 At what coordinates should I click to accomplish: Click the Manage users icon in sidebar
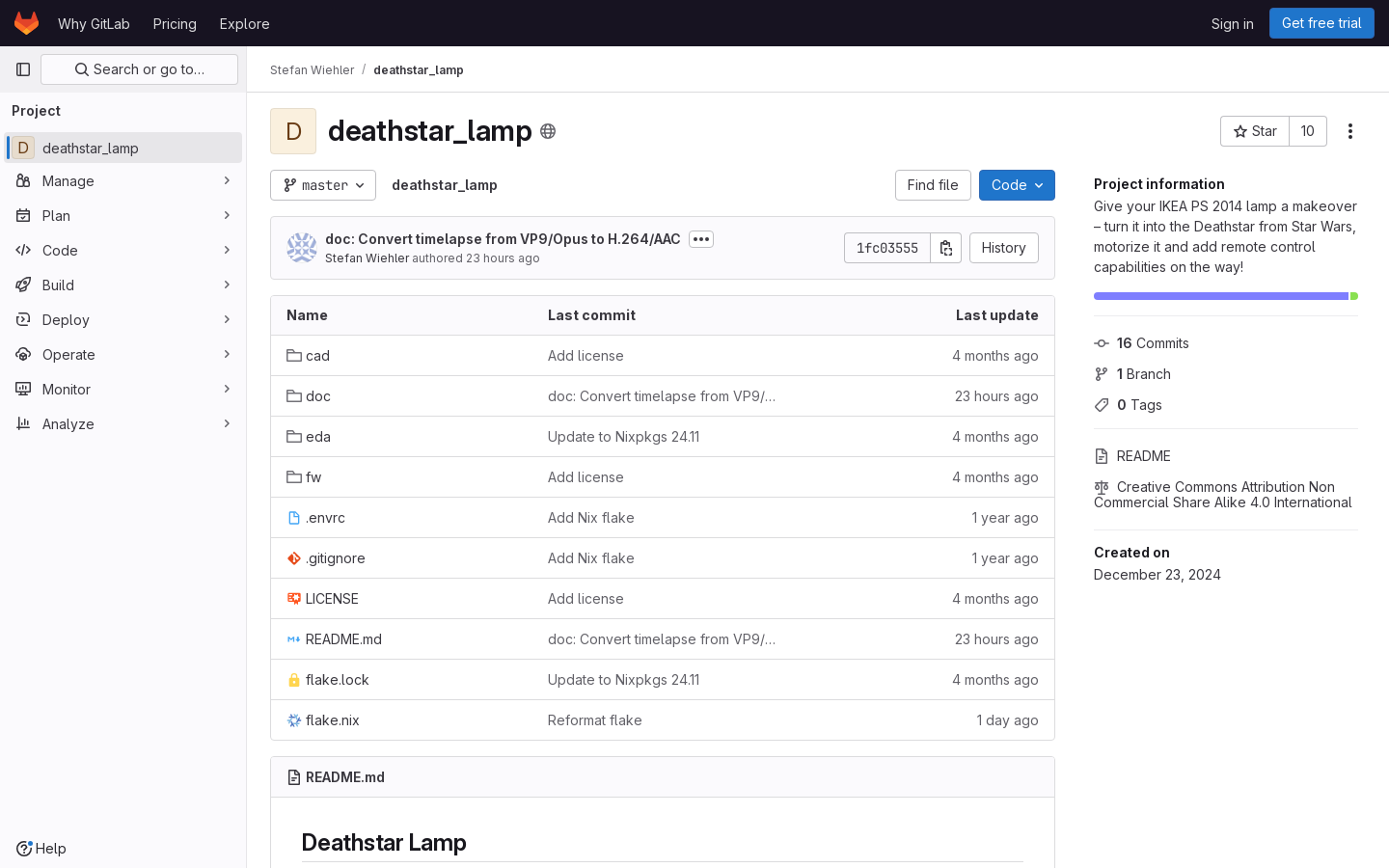23,181
